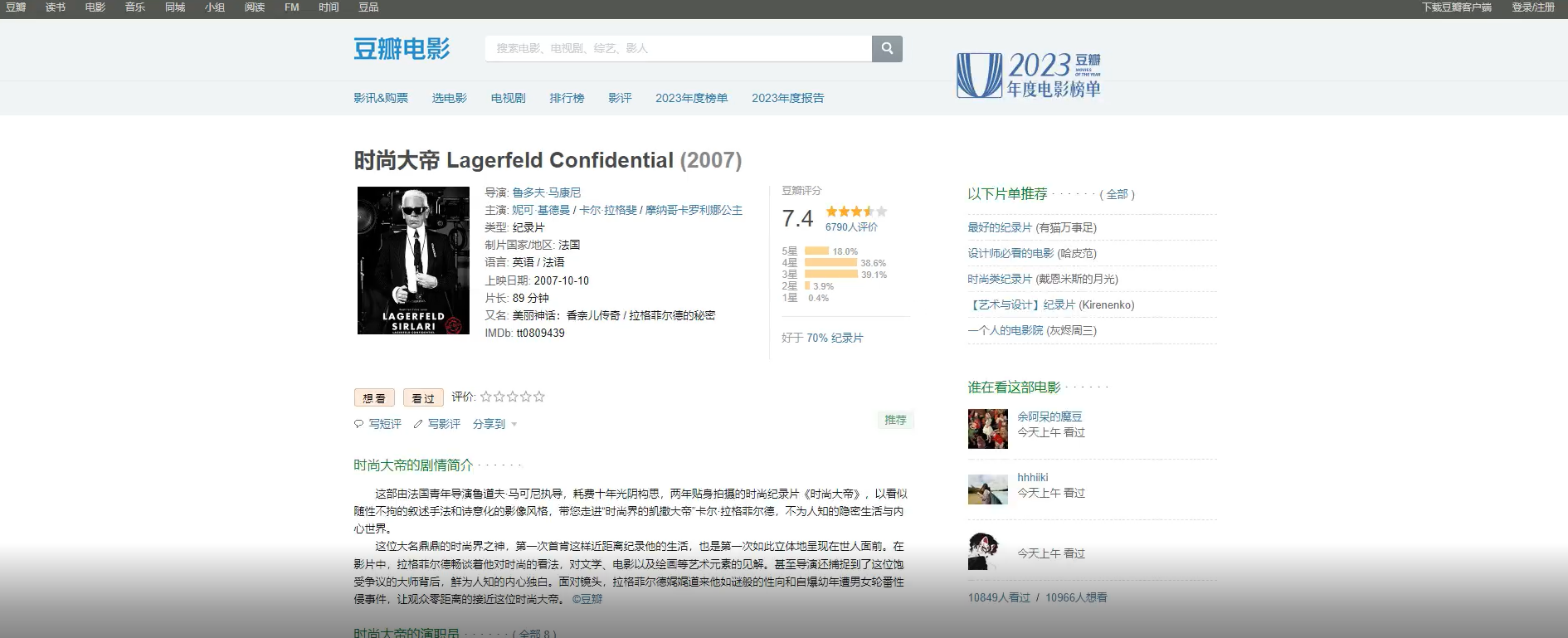This screenshot has height=638, width=1568.
Task: Click release date 2007-10-10 text
Action: (x=562, y=280)
